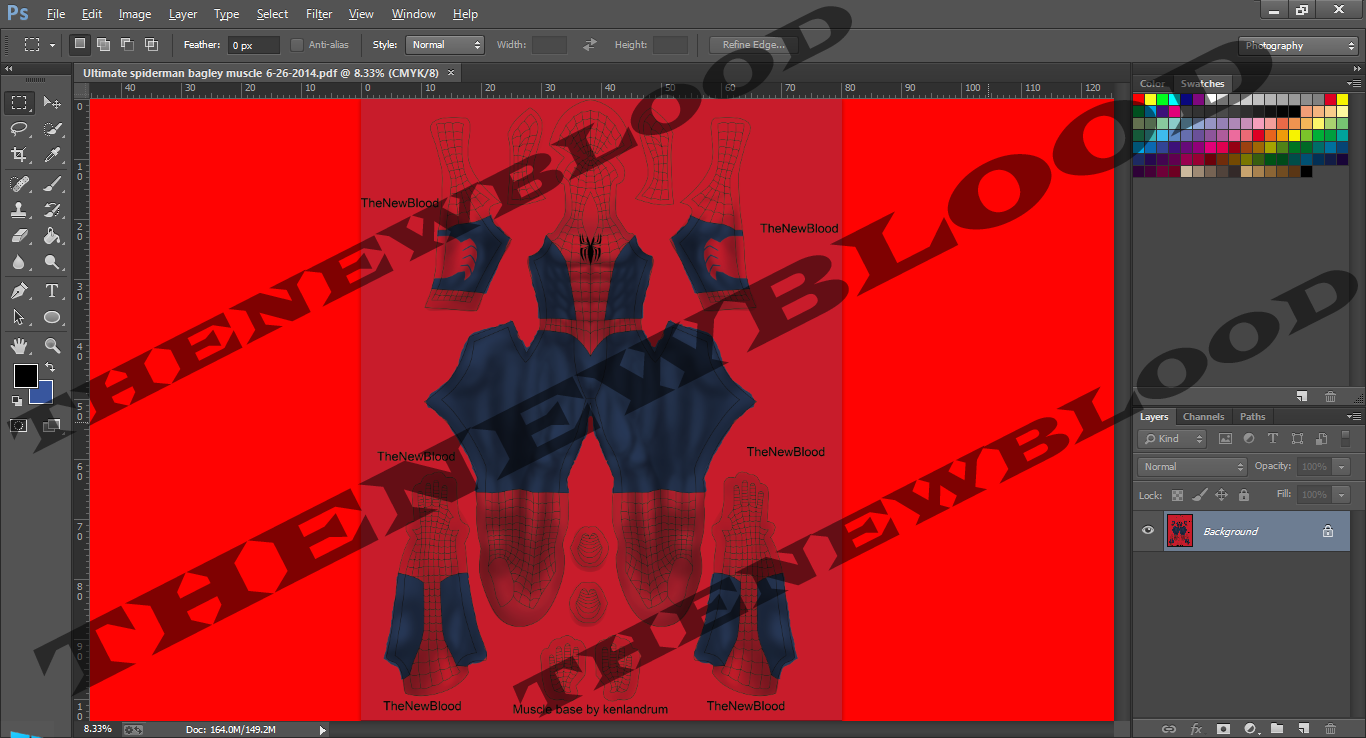
Task: Enable the New selection mode
Action: (x=79, y=45)
